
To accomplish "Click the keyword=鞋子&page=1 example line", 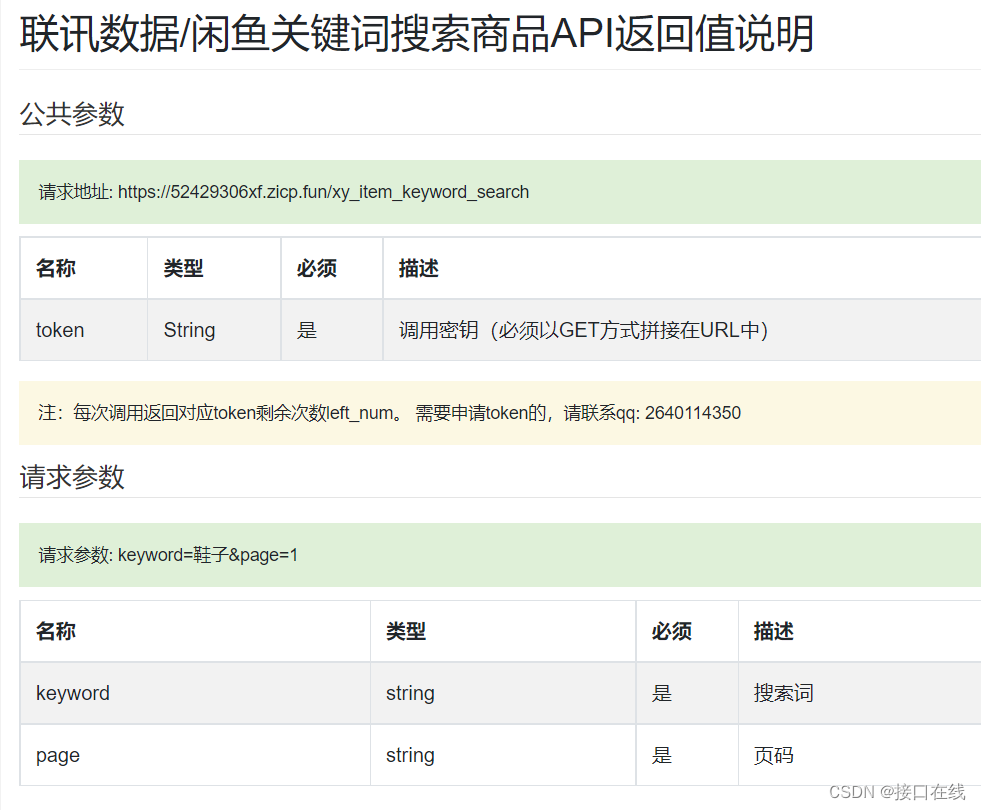I will [x=208, y=555].
